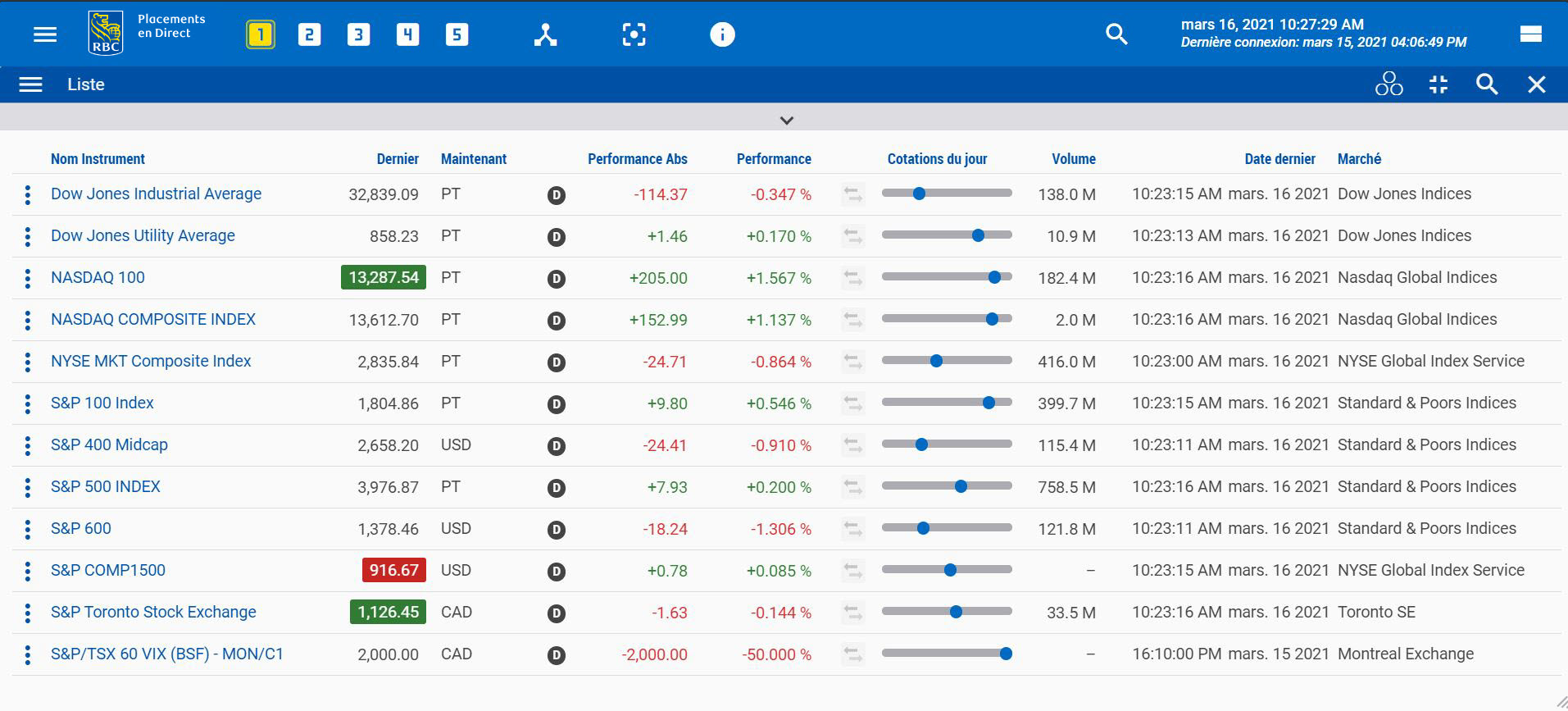This screenshot has height=711, width=1568.
Task: Switch to workspace 5
Action: 457,34
